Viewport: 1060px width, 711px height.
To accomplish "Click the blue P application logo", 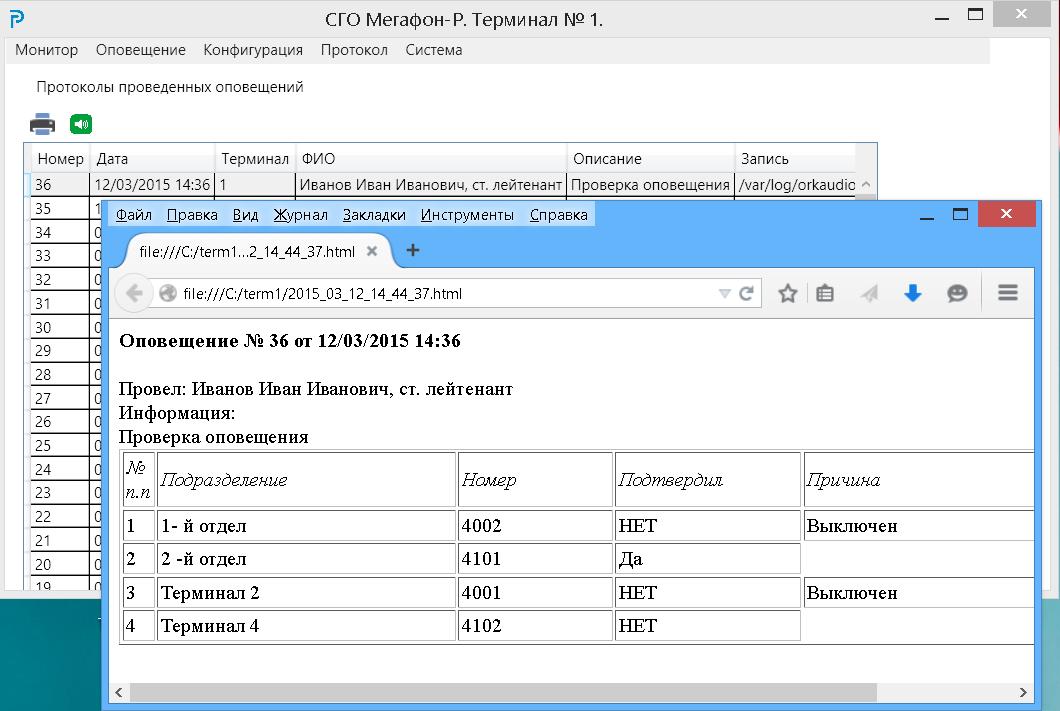I will (17, 18).
